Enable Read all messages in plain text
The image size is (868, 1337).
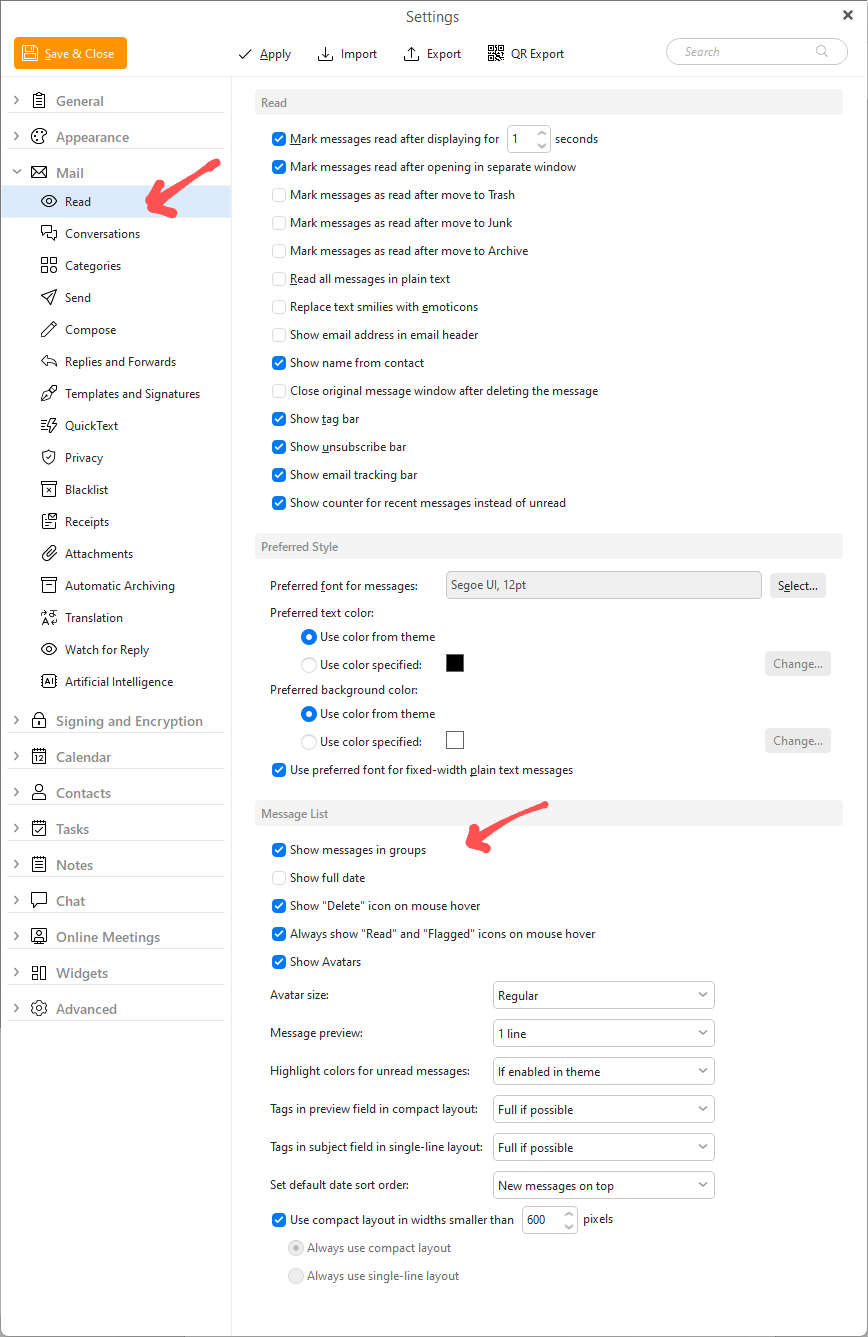[x=279, y=279]
